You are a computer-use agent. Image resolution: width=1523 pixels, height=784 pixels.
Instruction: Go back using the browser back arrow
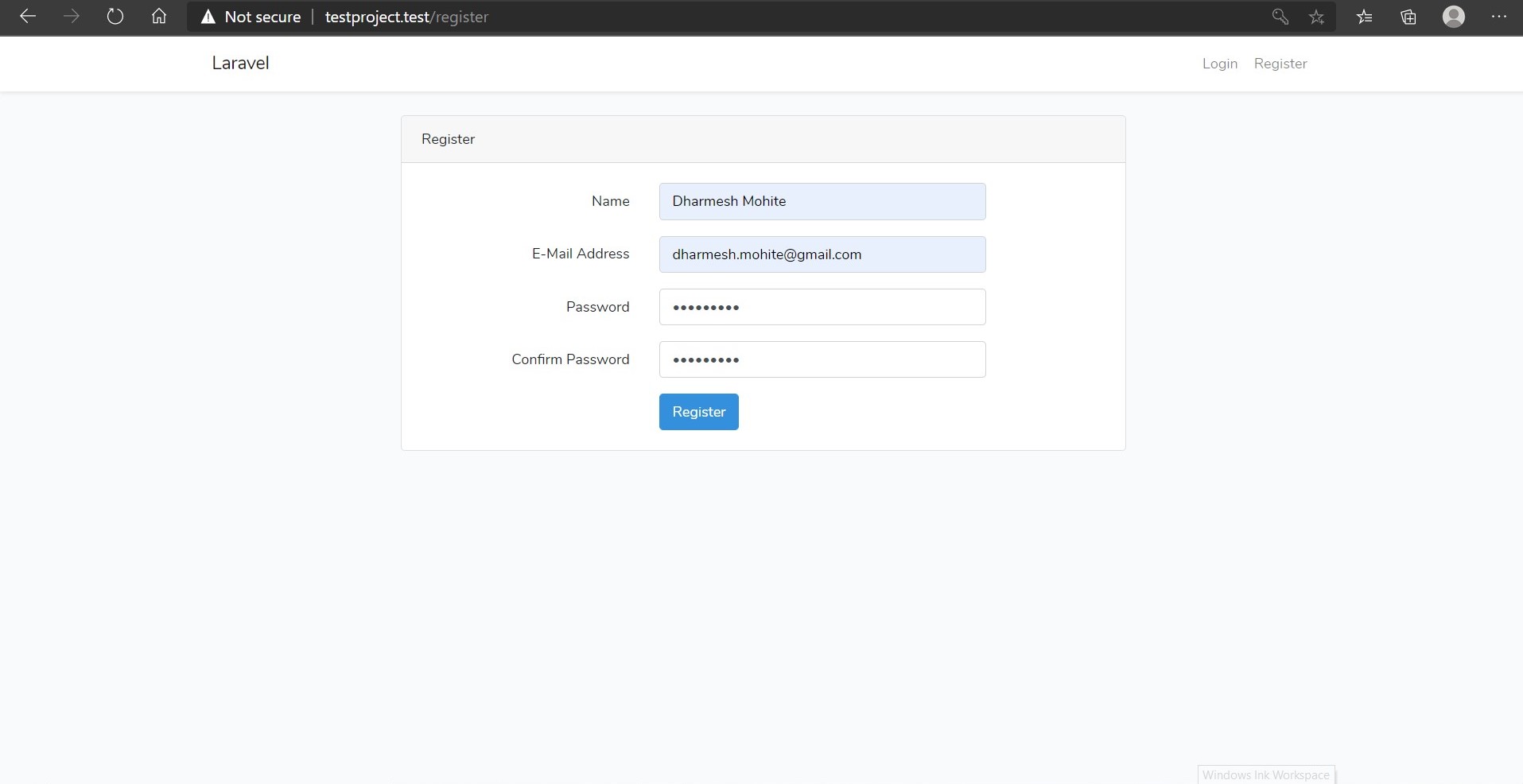pos(28,17)
